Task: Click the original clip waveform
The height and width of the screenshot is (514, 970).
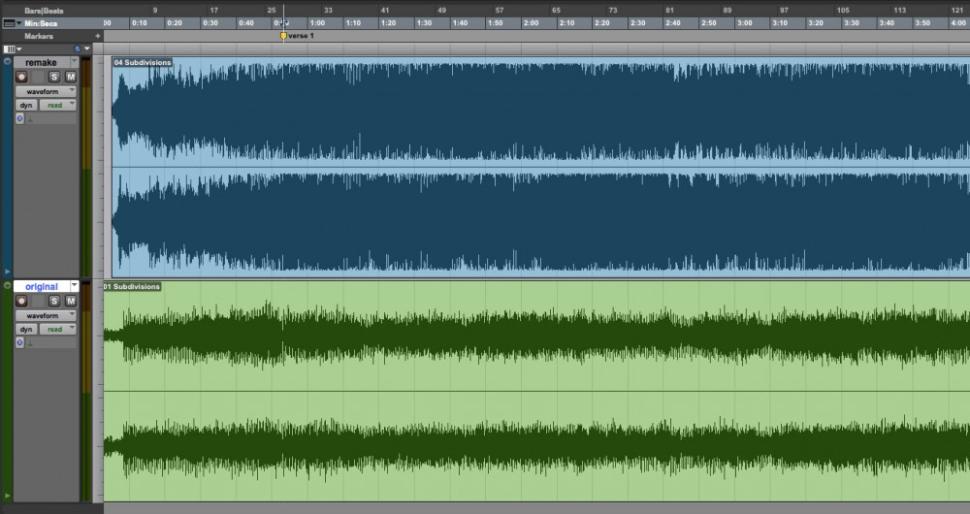Action: pyautogui.click(x=537, y=391)
